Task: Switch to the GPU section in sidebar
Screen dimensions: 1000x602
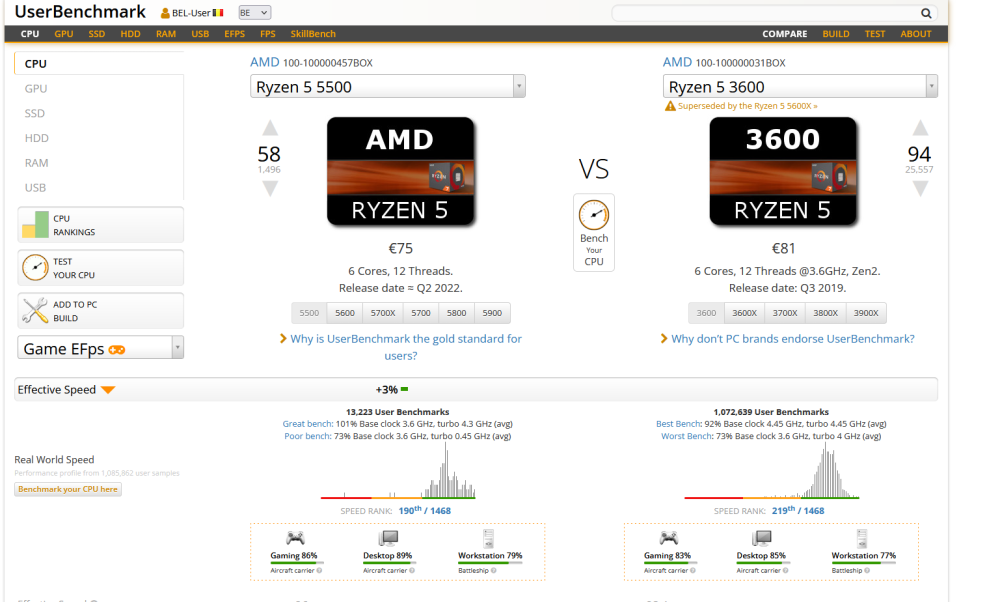Action: tap(37, 88)
